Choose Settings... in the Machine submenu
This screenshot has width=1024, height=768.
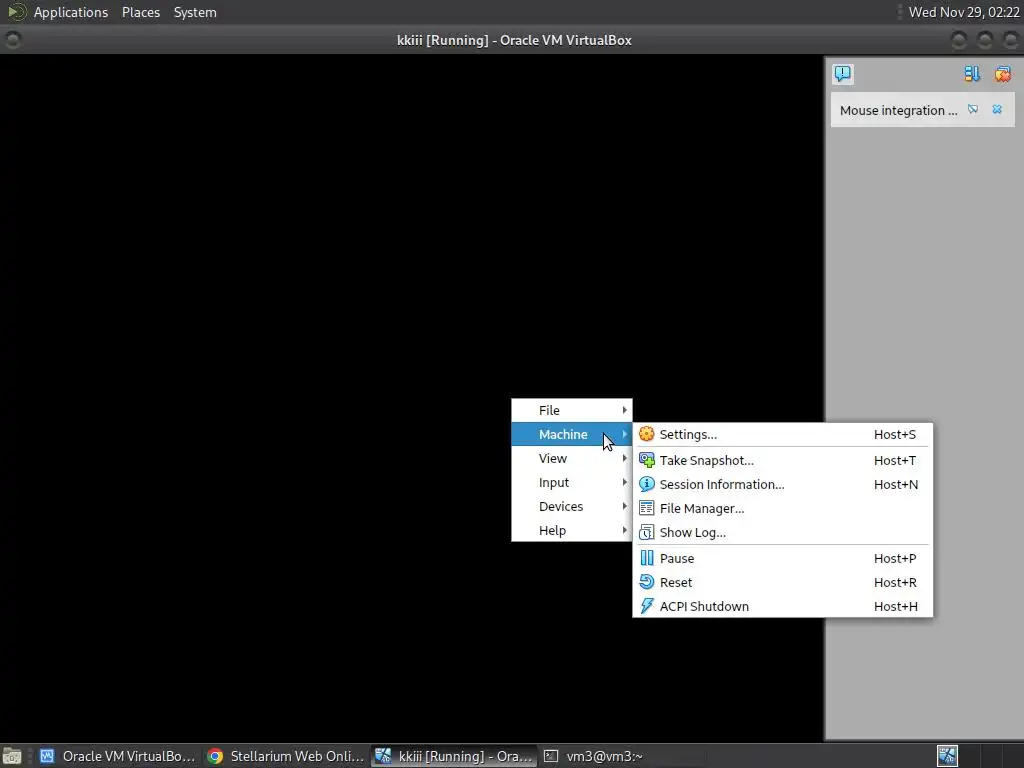click(782, 434)
